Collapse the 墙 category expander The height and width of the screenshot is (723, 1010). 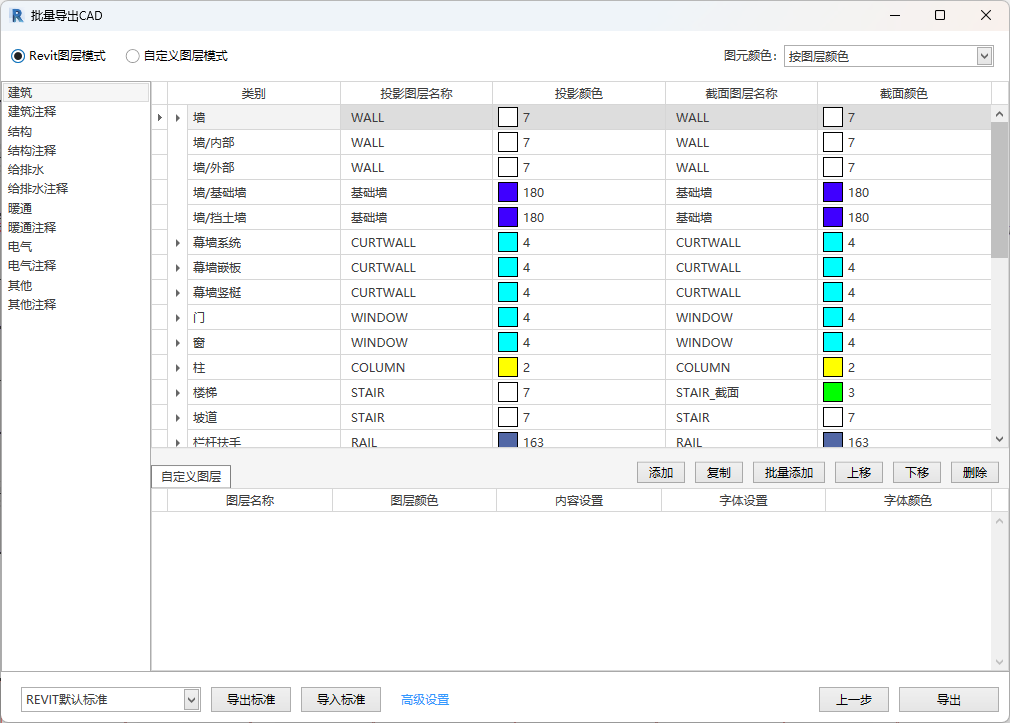pyautogui.click(x=178, y=118)
